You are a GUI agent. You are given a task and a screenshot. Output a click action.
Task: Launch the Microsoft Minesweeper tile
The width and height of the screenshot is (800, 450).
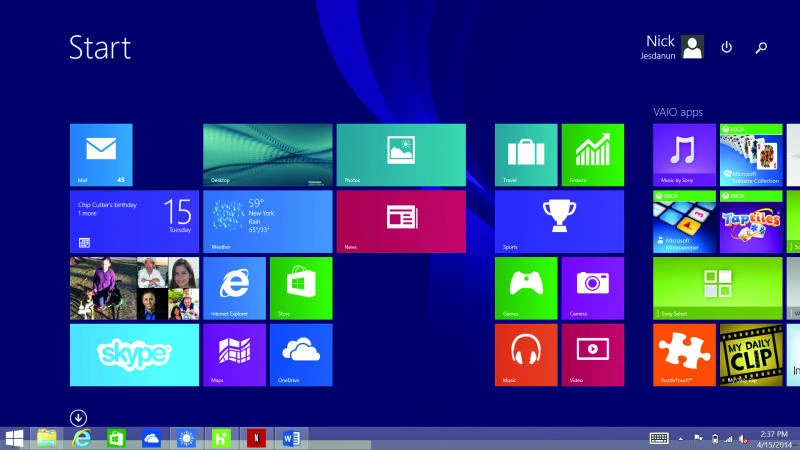[x=684, y=221]
